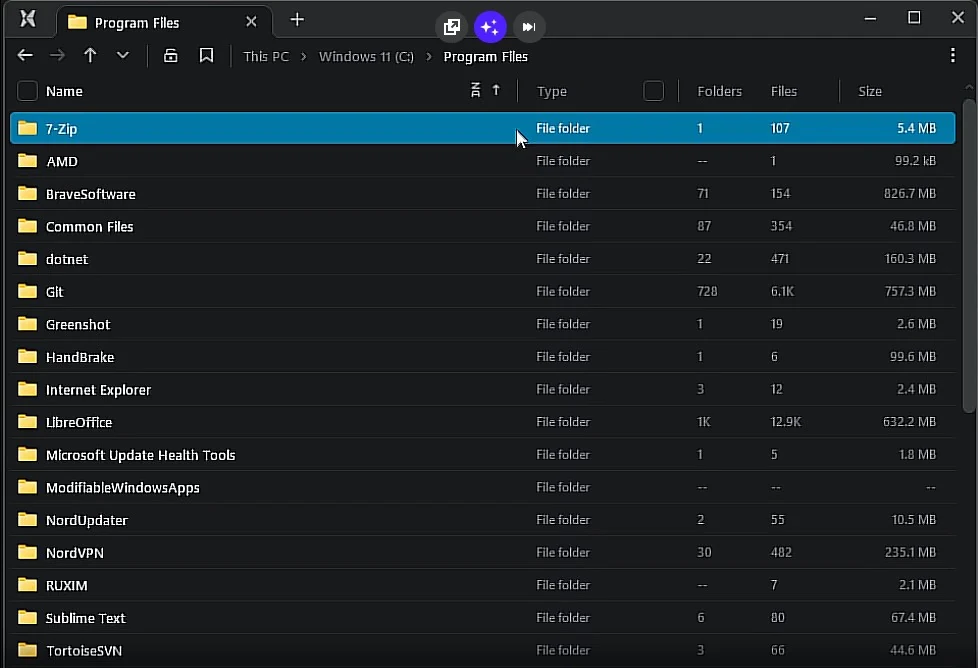
Task: Open the three-dot more options menu
Action: (952, 56)
